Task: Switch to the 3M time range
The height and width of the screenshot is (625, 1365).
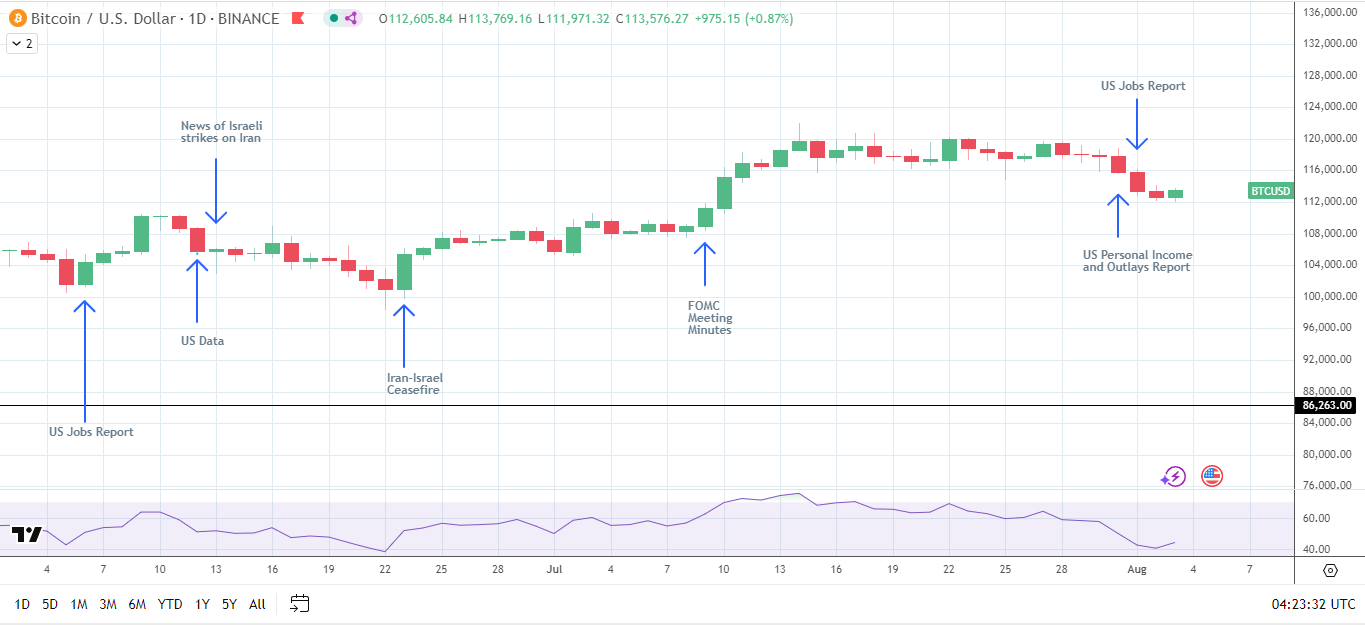Action: click(108, 604)
